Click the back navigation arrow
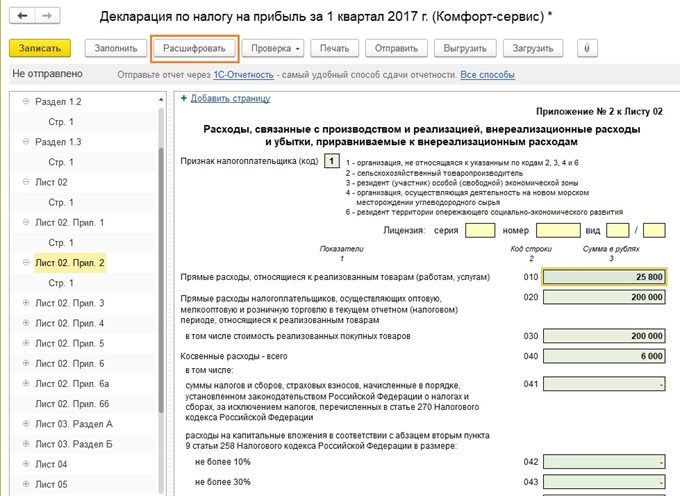This screenshot has height=496, width=680. click(23, 16)
